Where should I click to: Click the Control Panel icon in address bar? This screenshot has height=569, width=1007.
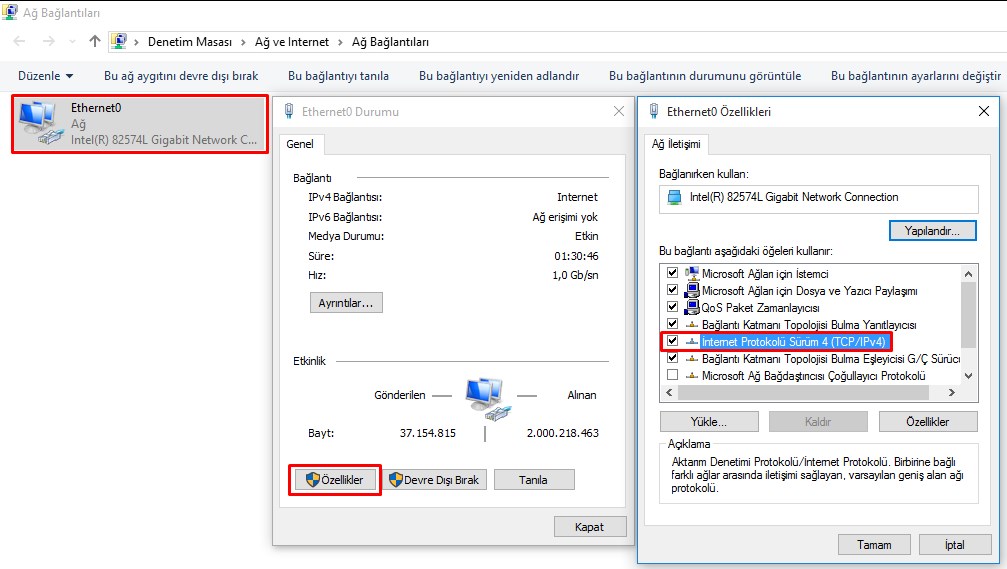[x=120, y=42]
